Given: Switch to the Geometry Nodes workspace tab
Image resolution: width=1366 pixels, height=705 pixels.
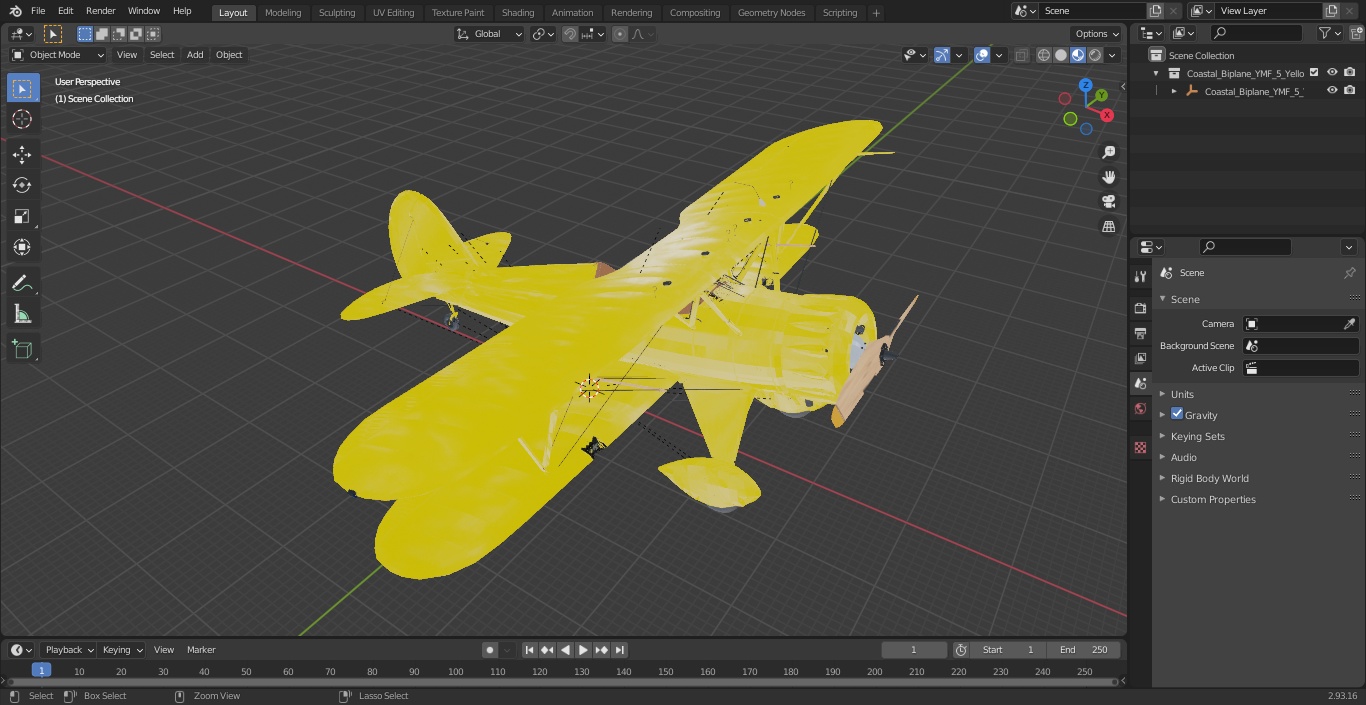Looking at the screenshot, I should pos(771,13).
